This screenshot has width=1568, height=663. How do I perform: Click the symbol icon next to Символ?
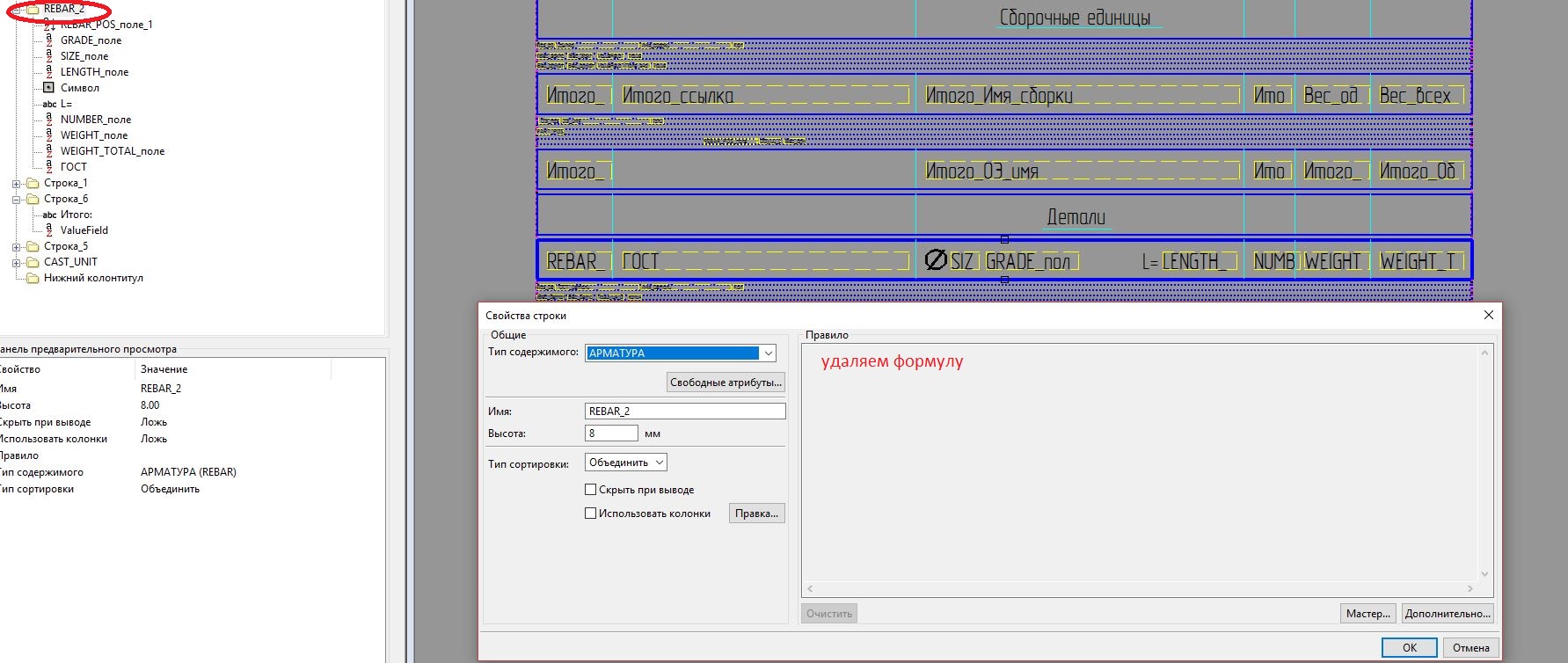[x=49, y=87]
